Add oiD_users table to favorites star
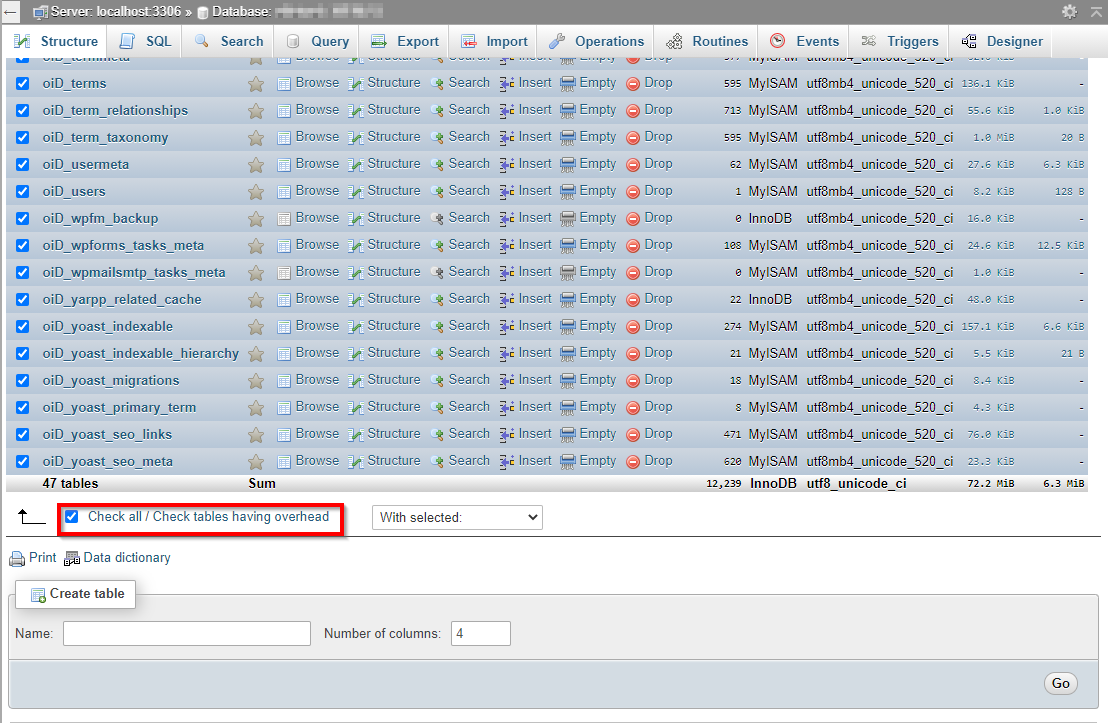 [x=256, y=192]
